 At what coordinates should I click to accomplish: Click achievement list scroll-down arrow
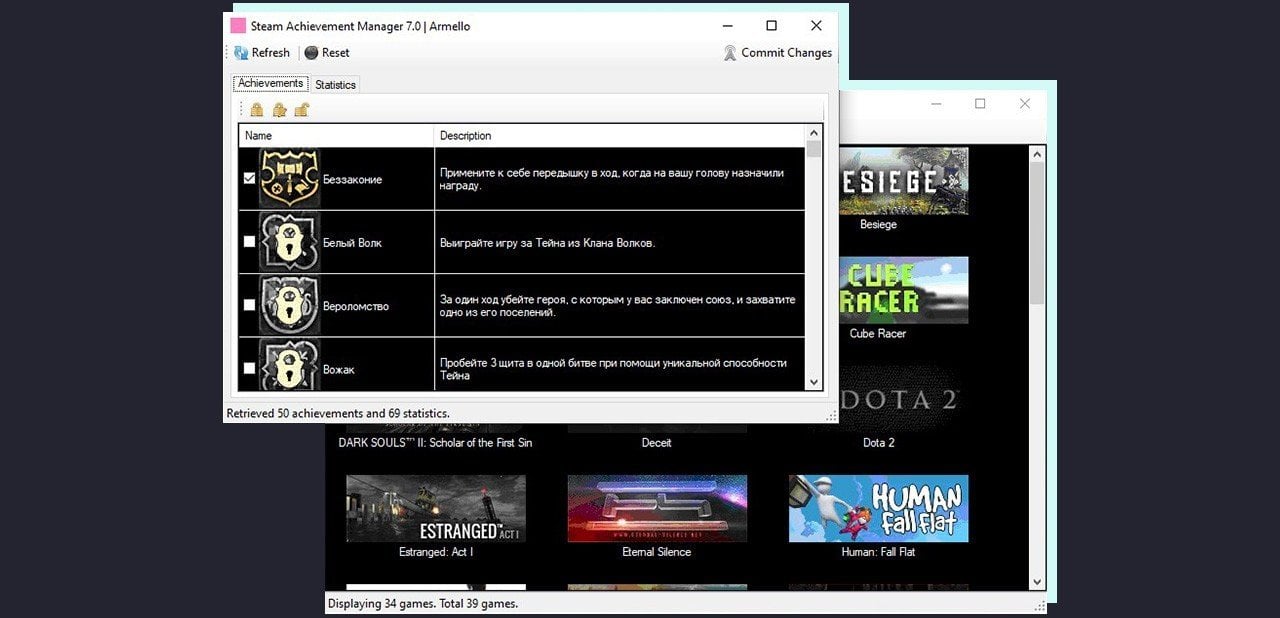814,382
